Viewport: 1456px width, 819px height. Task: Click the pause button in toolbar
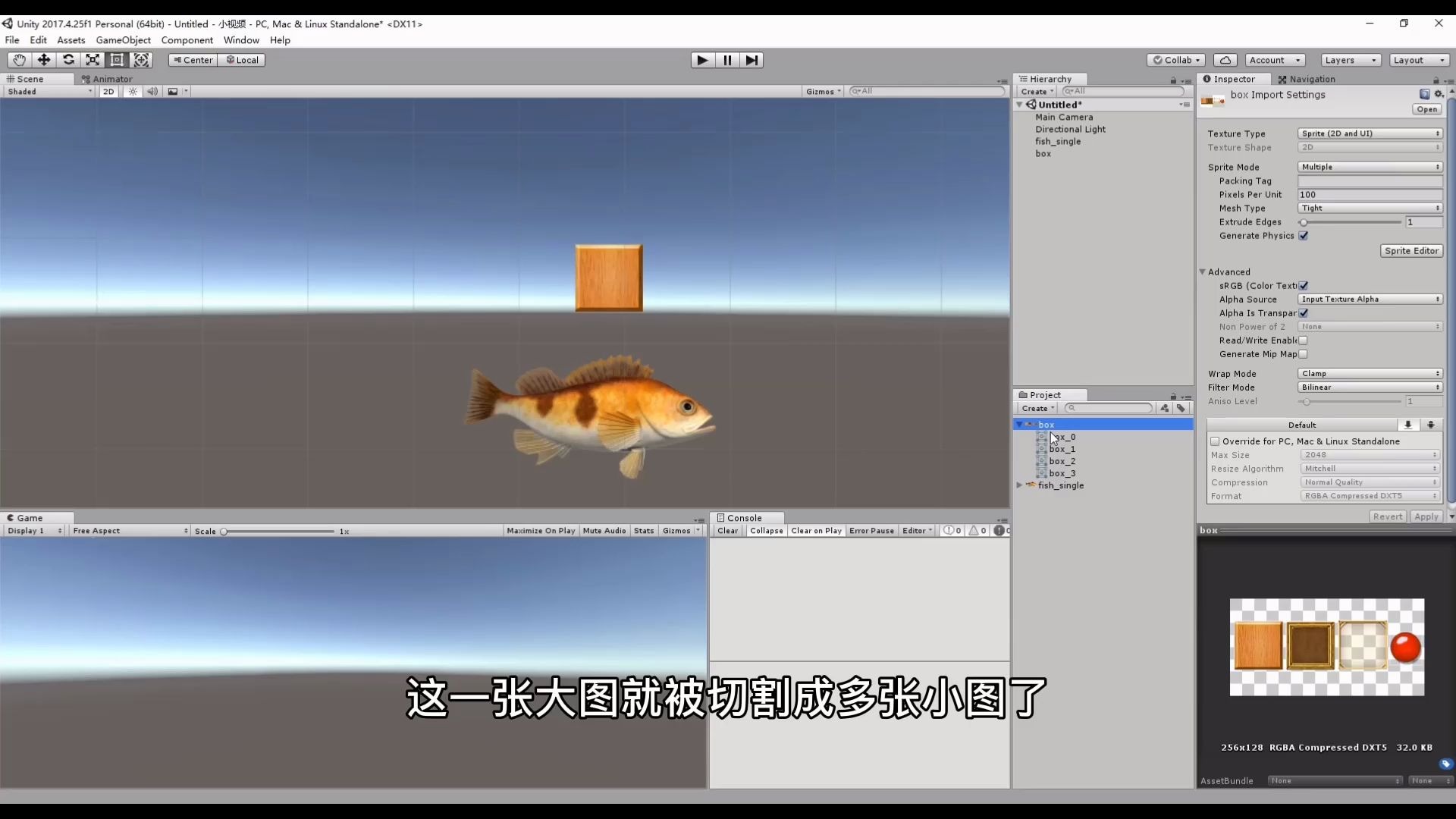[x=726, y=60]
